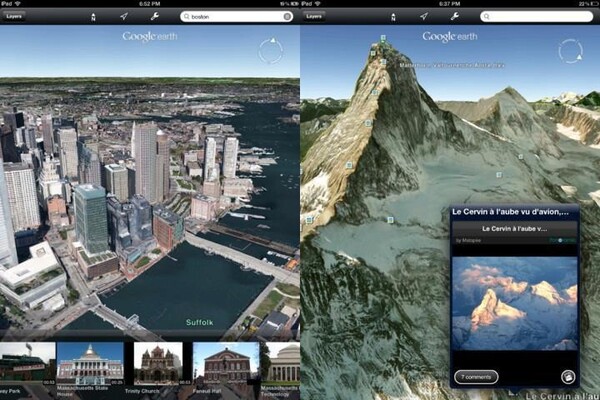
Task: Tap photo marker at Matterhorn summit
Action: [x=381, y=39]
